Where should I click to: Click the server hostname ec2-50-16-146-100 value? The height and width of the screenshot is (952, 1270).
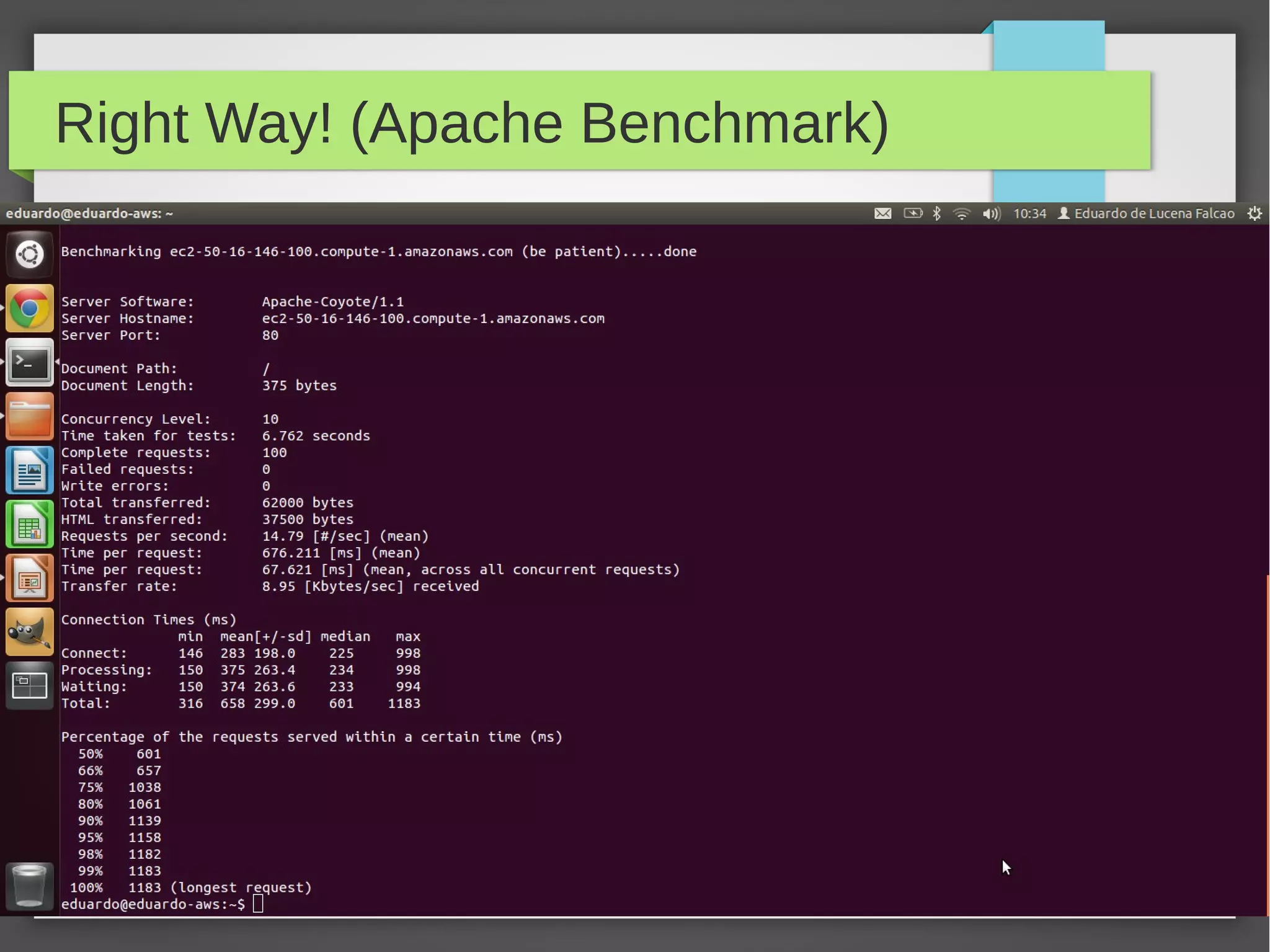433,319
